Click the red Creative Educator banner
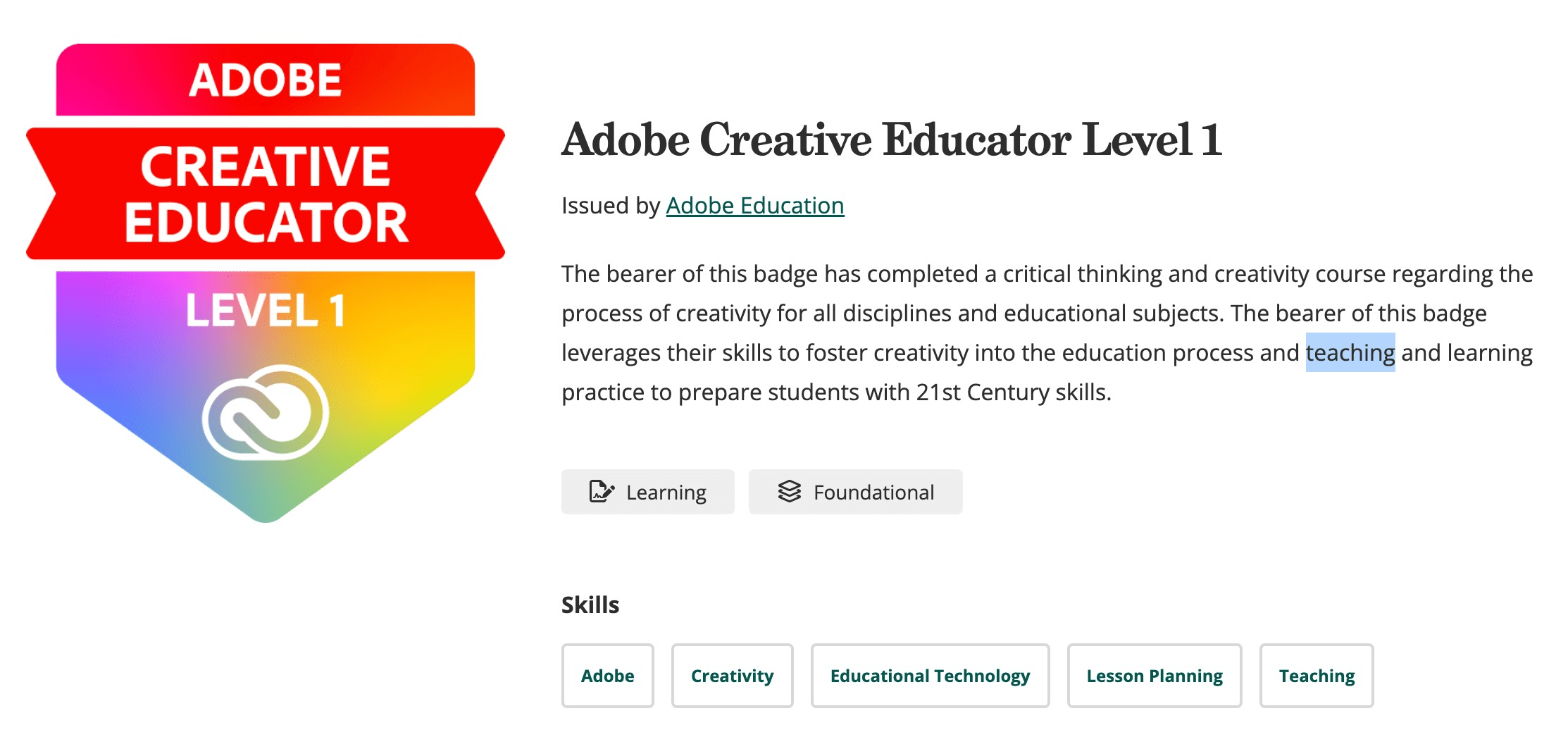The width and height of the screenshot is (1568, 737). [x=265, y=194]
